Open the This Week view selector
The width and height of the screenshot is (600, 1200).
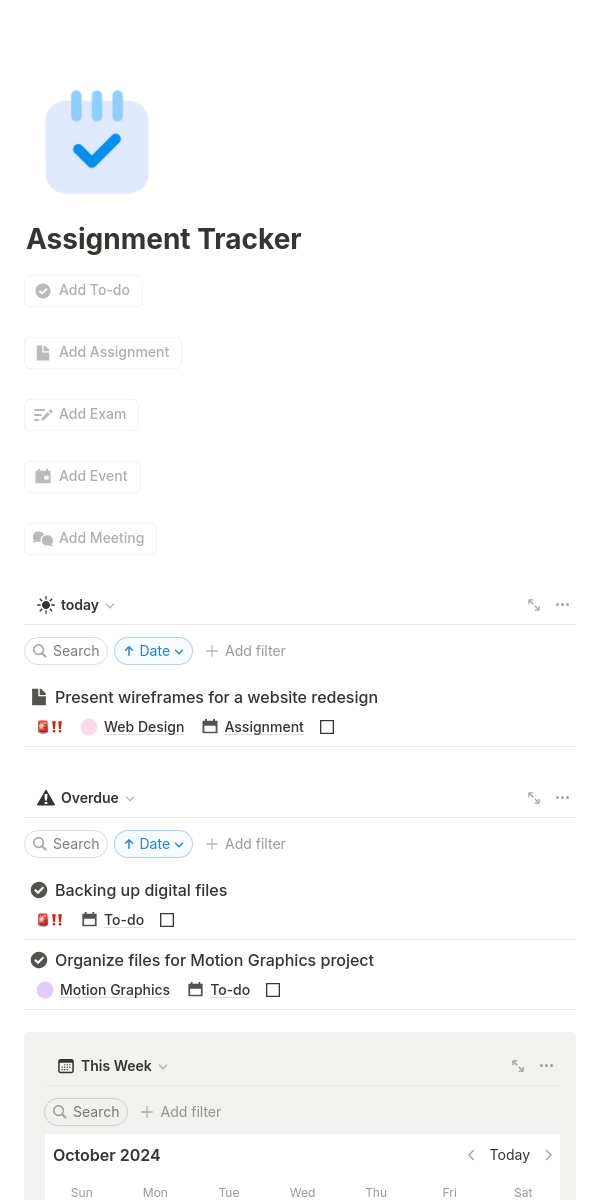pyautogui.click(x=113, y=1066)
